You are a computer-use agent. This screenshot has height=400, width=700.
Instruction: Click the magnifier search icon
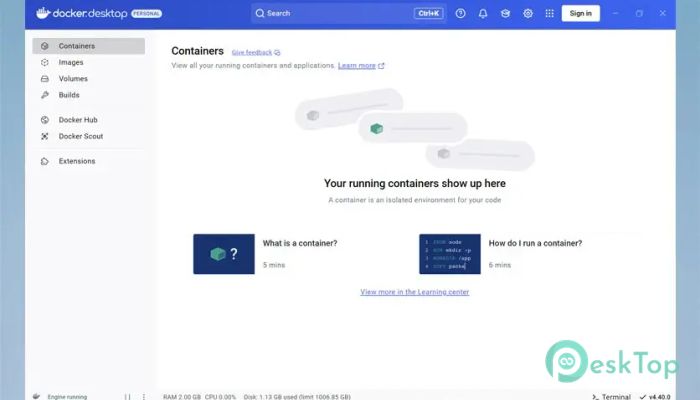point(260,13)
